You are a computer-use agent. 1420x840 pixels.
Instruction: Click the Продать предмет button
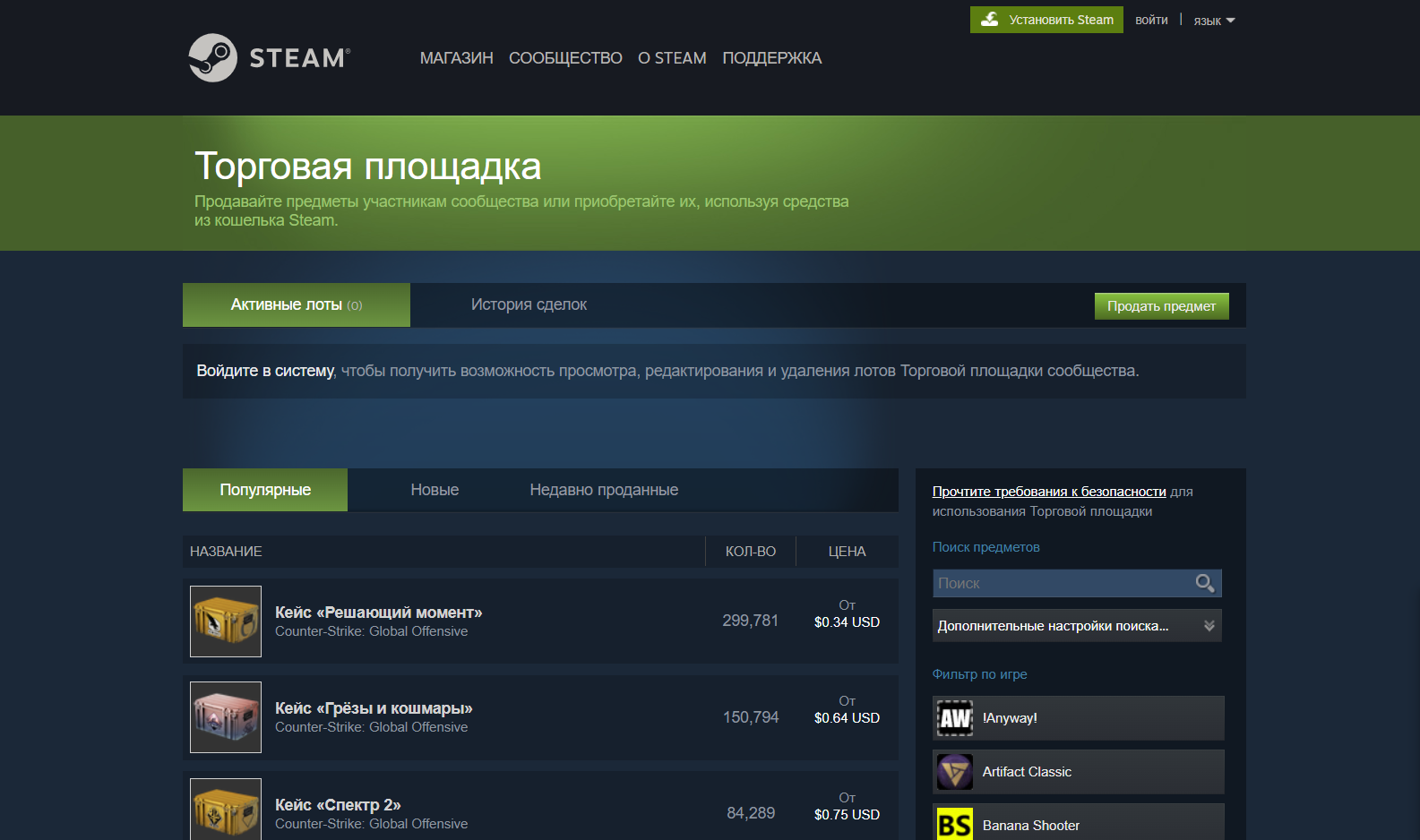(1161, 306)
